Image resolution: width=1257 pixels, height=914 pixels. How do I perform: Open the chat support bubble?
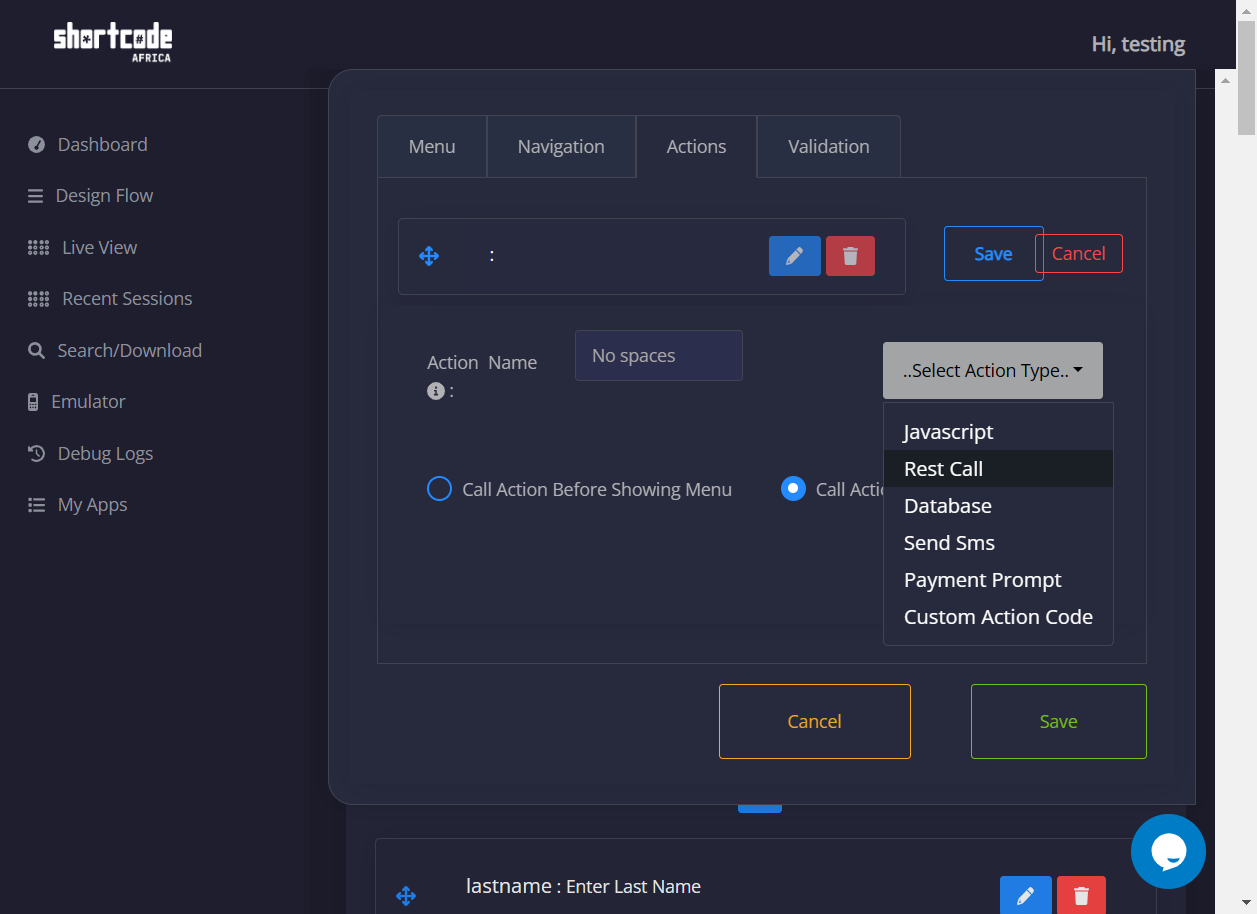[1168, 851]
